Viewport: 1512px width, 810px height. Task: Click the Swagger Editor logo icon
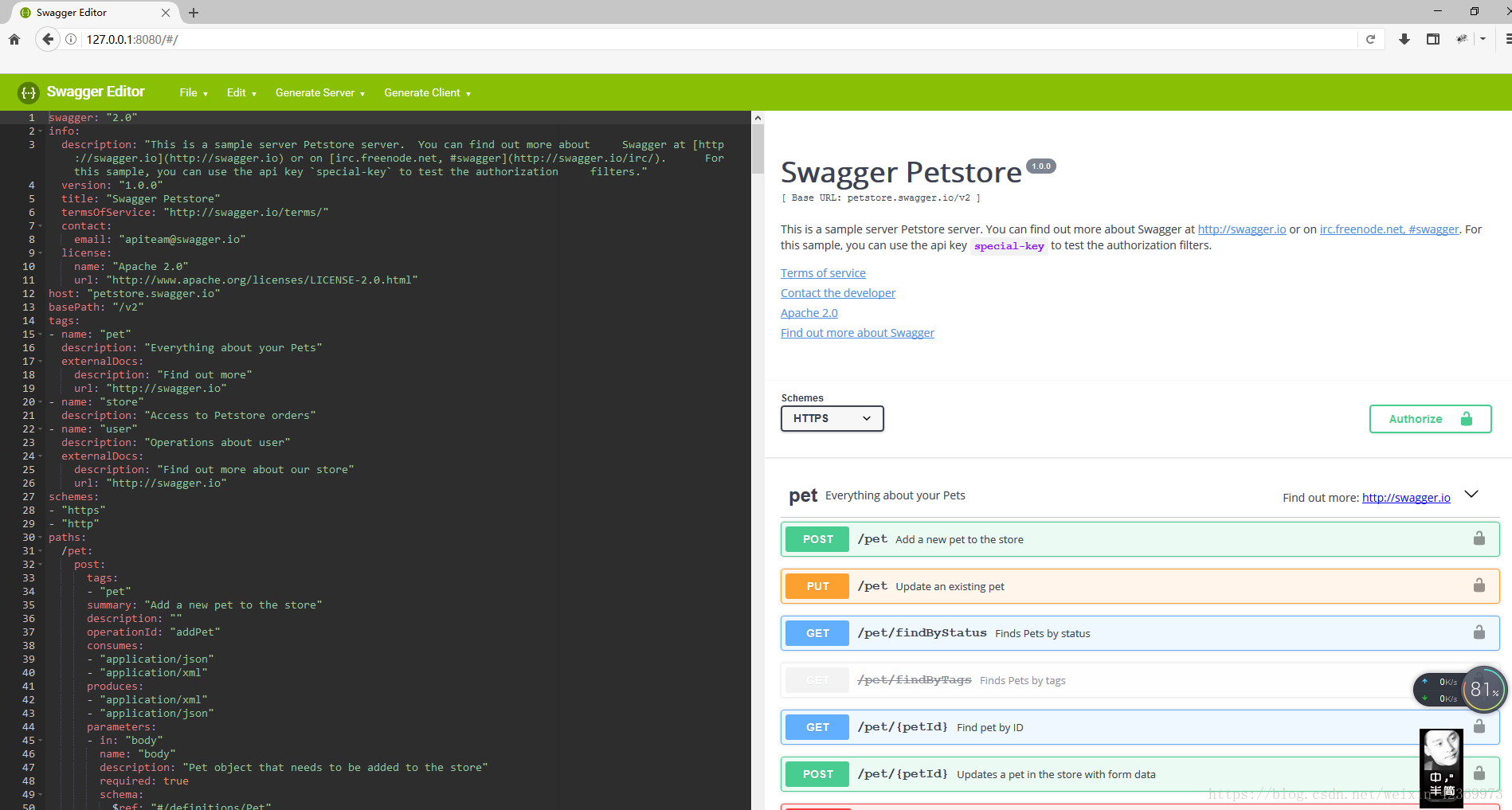(29, 92)
